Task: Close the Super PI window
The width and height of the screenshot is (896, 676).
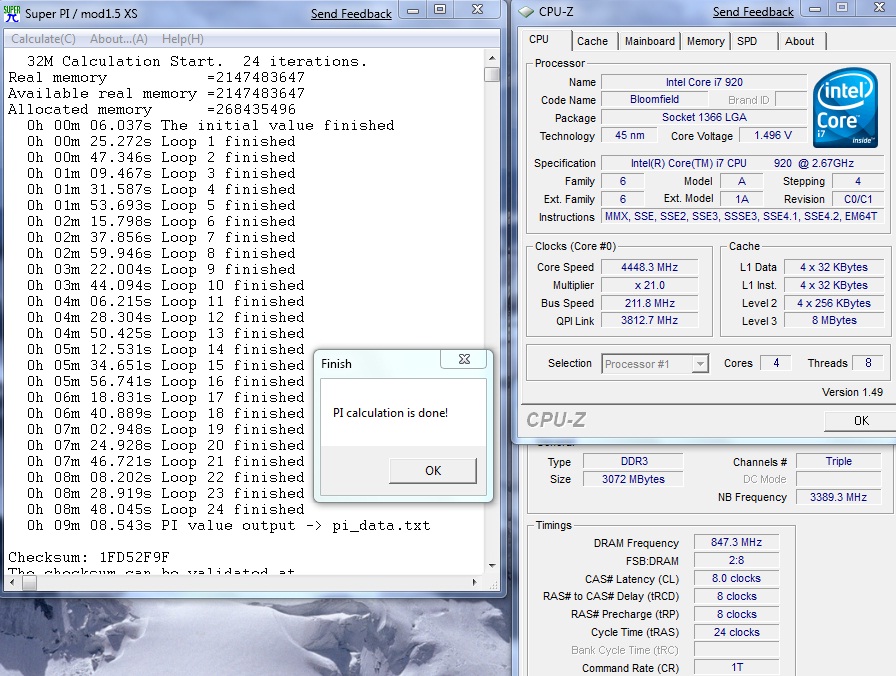Action: pyautogui.click(x=478, y=10)
